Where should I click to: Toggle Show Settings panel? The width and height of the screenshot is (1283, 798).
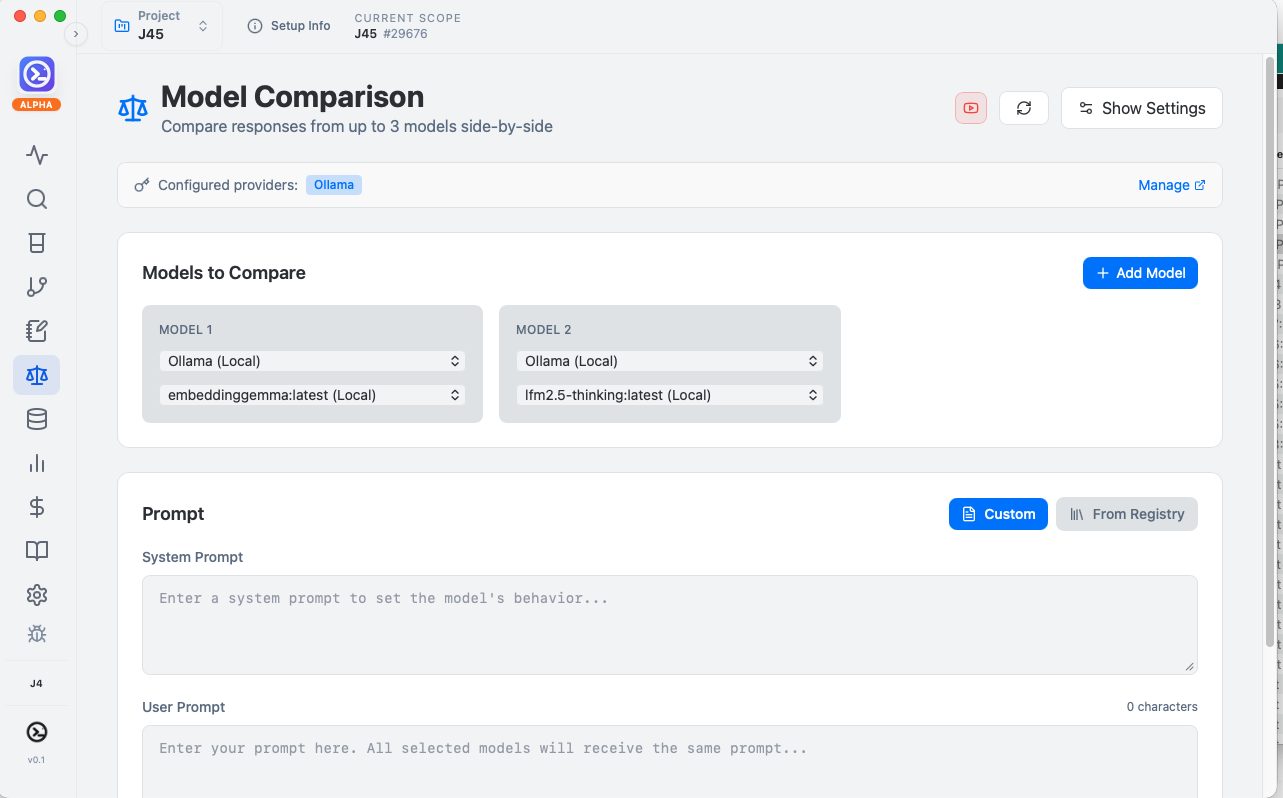[x=1141, y=108]
